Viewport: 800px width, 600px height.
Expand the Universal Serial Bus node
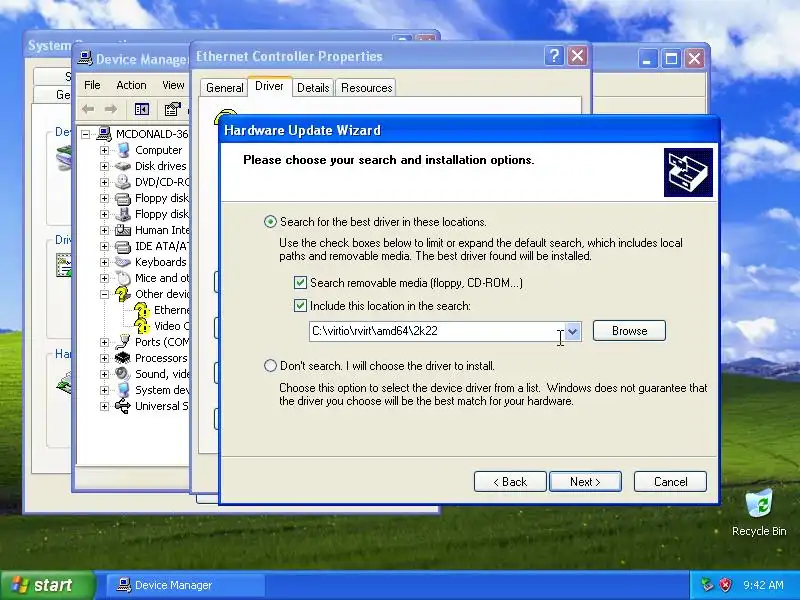[x=104, y=406]
